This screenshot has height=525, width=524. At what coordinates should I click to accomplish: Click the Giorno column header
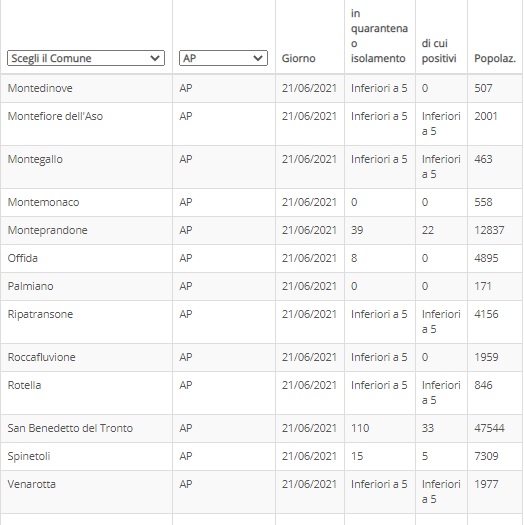tap(298, 58)
